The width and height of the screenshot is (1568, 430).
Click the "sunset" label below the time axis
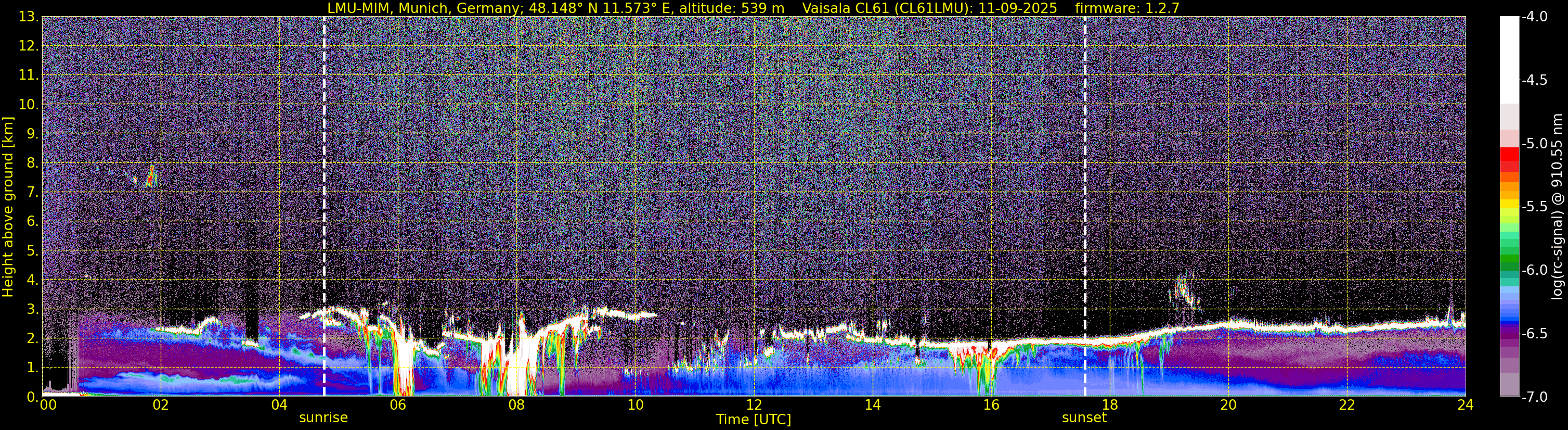(x=1084, y=418)
